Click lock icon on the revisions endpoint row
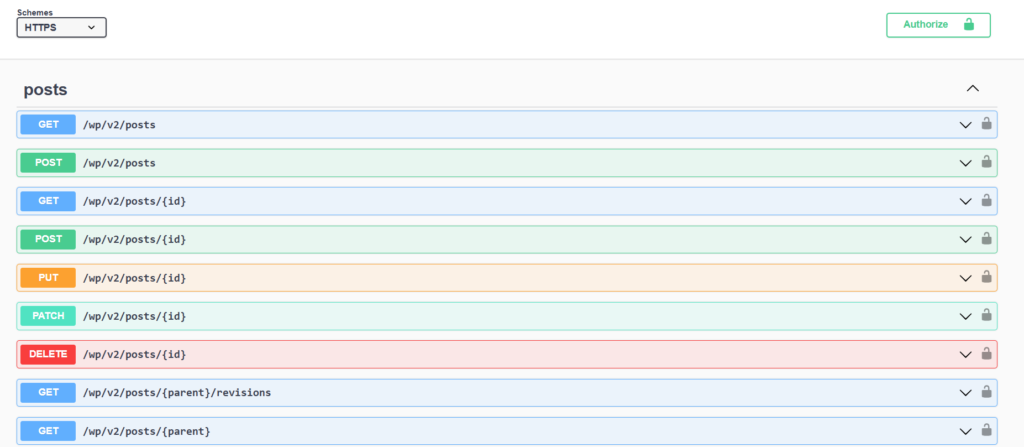Viewport: 1024px width, 447px height. pos(986,392)
